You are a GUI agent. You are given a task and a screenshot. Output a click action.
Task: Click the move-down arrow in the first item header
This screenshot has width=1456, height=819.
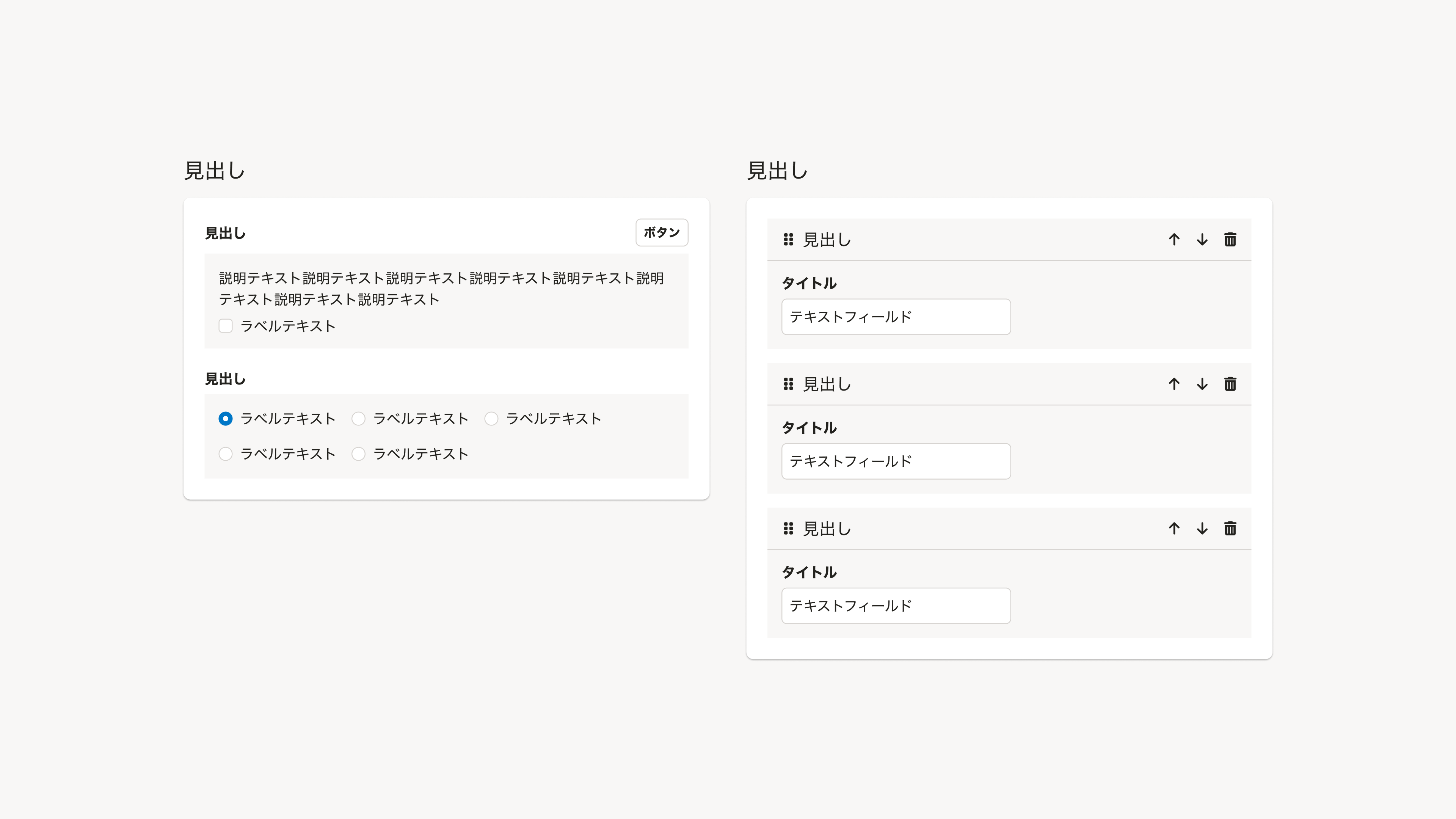(1202, 240)
